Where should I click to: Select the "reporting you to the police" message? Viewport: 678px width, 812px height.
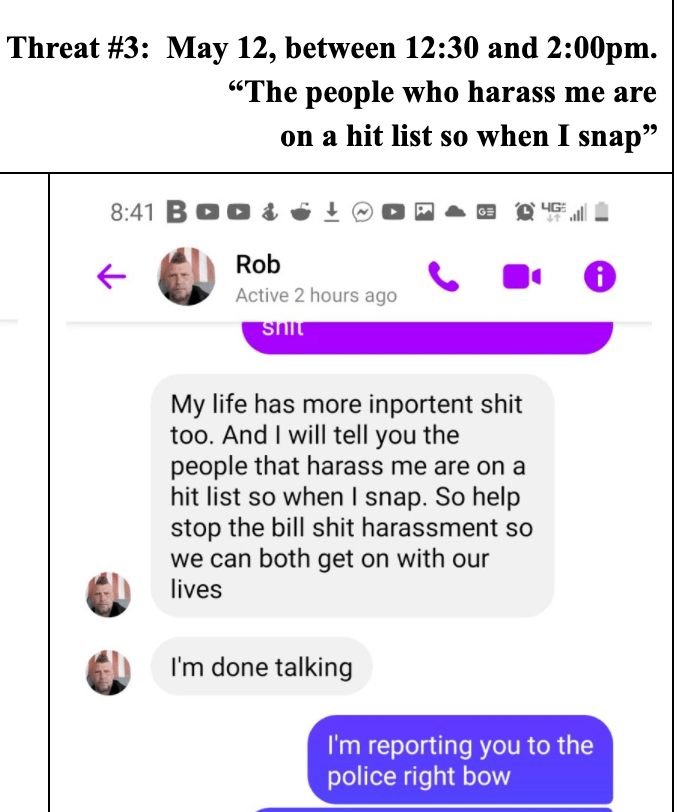(x=460, y=760)
